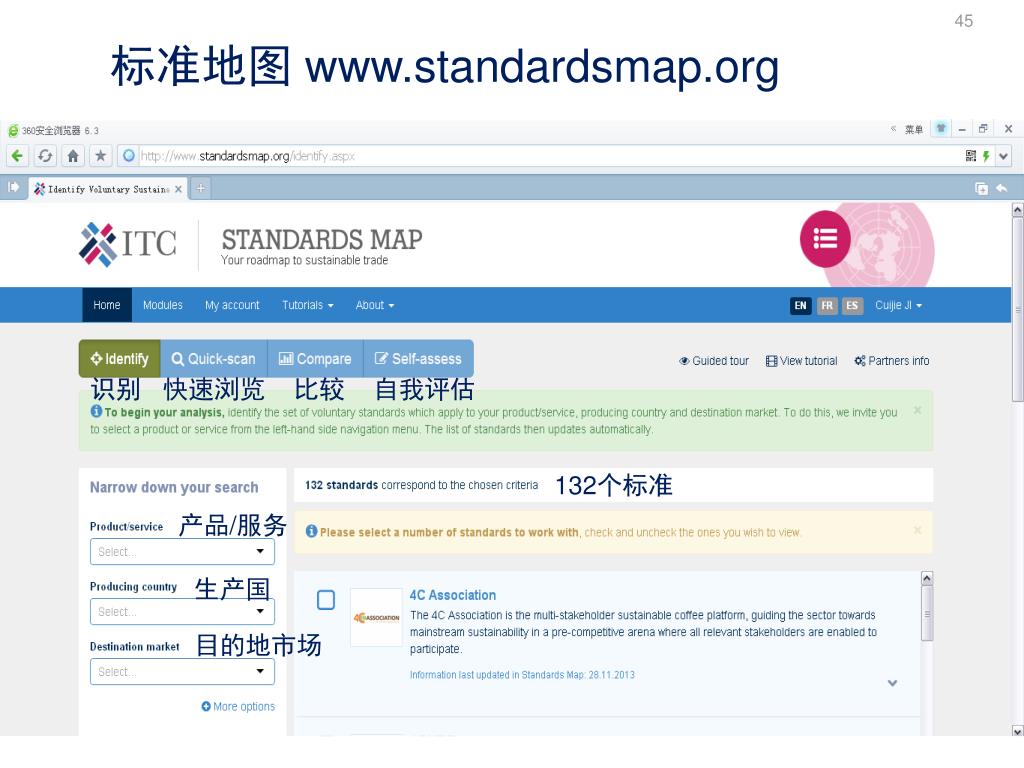Open a new browser tab
Image resolution: width=1024 pixels, height=768 pixels.
(200, 188)
